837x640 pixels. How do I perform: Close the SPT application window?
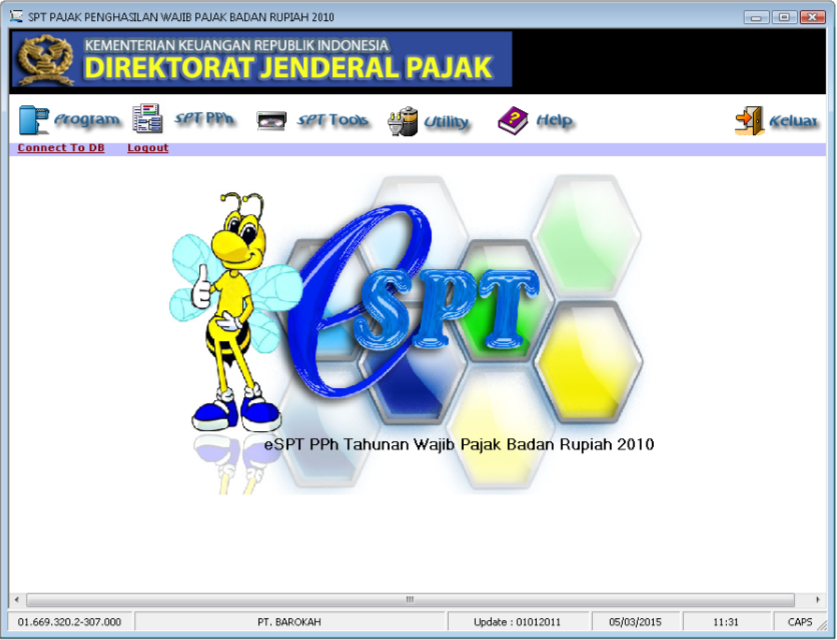[812, 17]
